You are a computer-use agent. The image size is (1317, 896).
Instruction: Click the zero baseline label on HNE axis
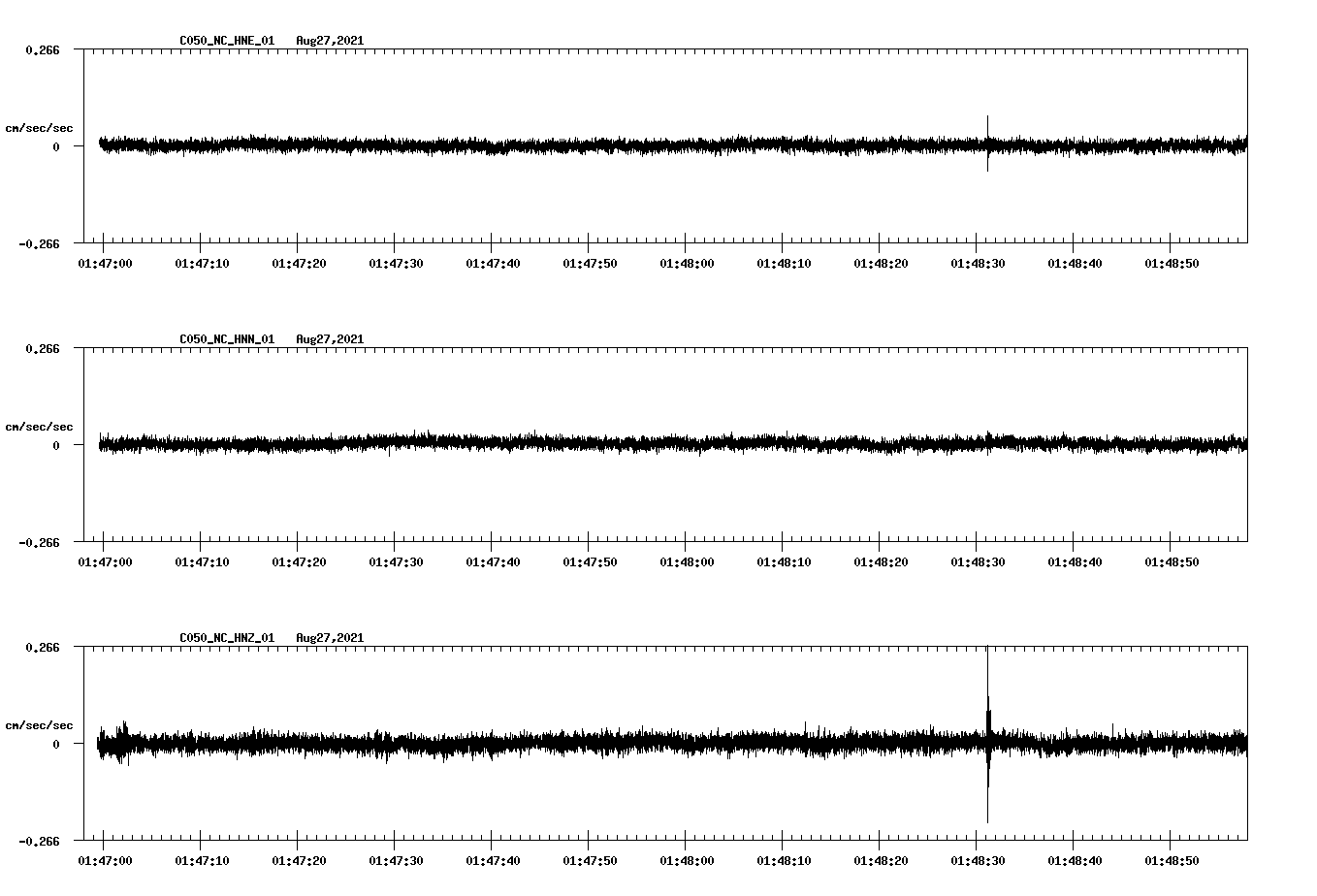[56, 146]
